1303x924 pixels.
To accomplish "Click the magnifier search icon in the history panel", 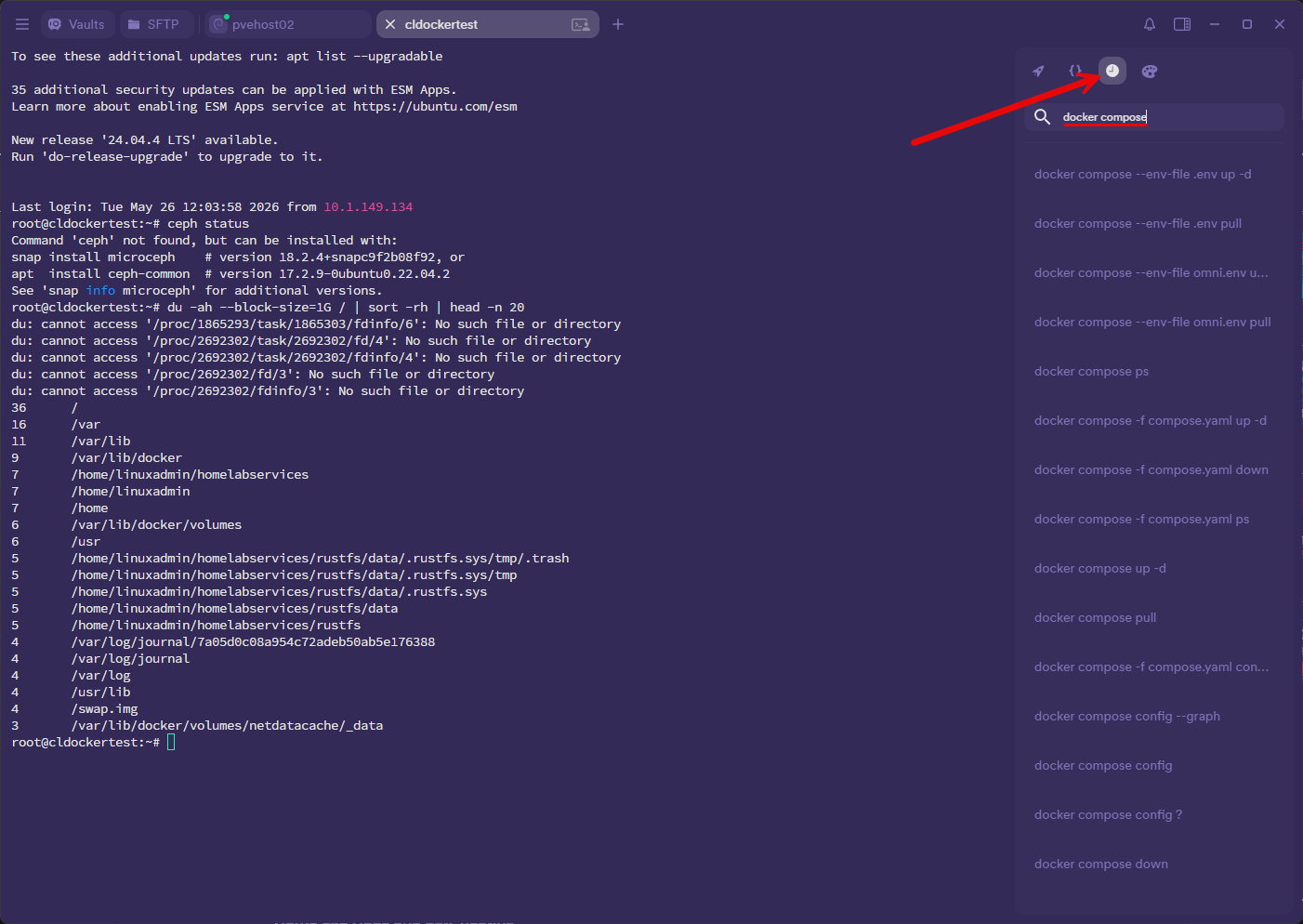I will click(x=1043, y=116).
